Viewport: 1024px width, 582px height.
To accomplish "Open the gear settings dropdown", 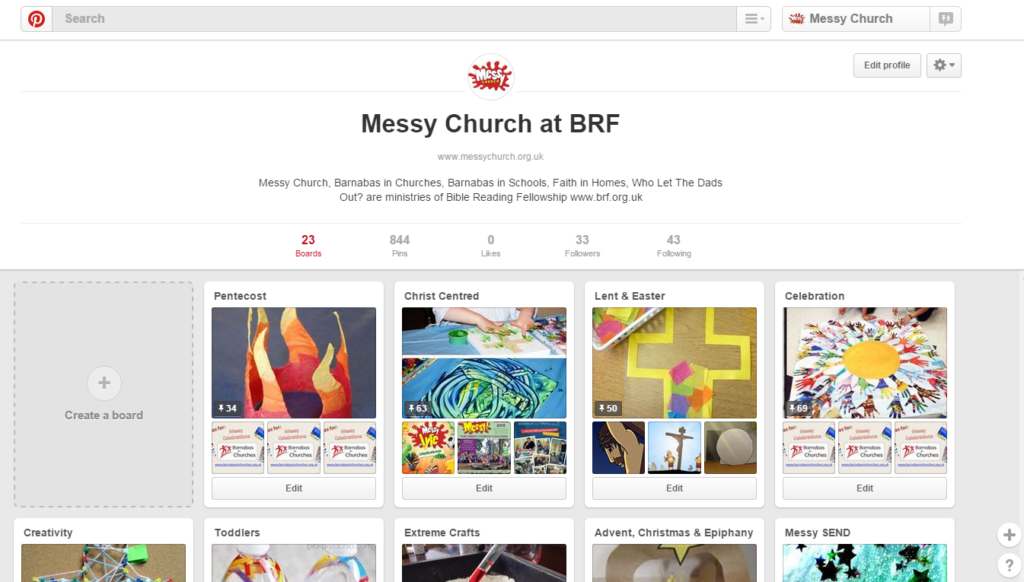I will pos(944,65).
